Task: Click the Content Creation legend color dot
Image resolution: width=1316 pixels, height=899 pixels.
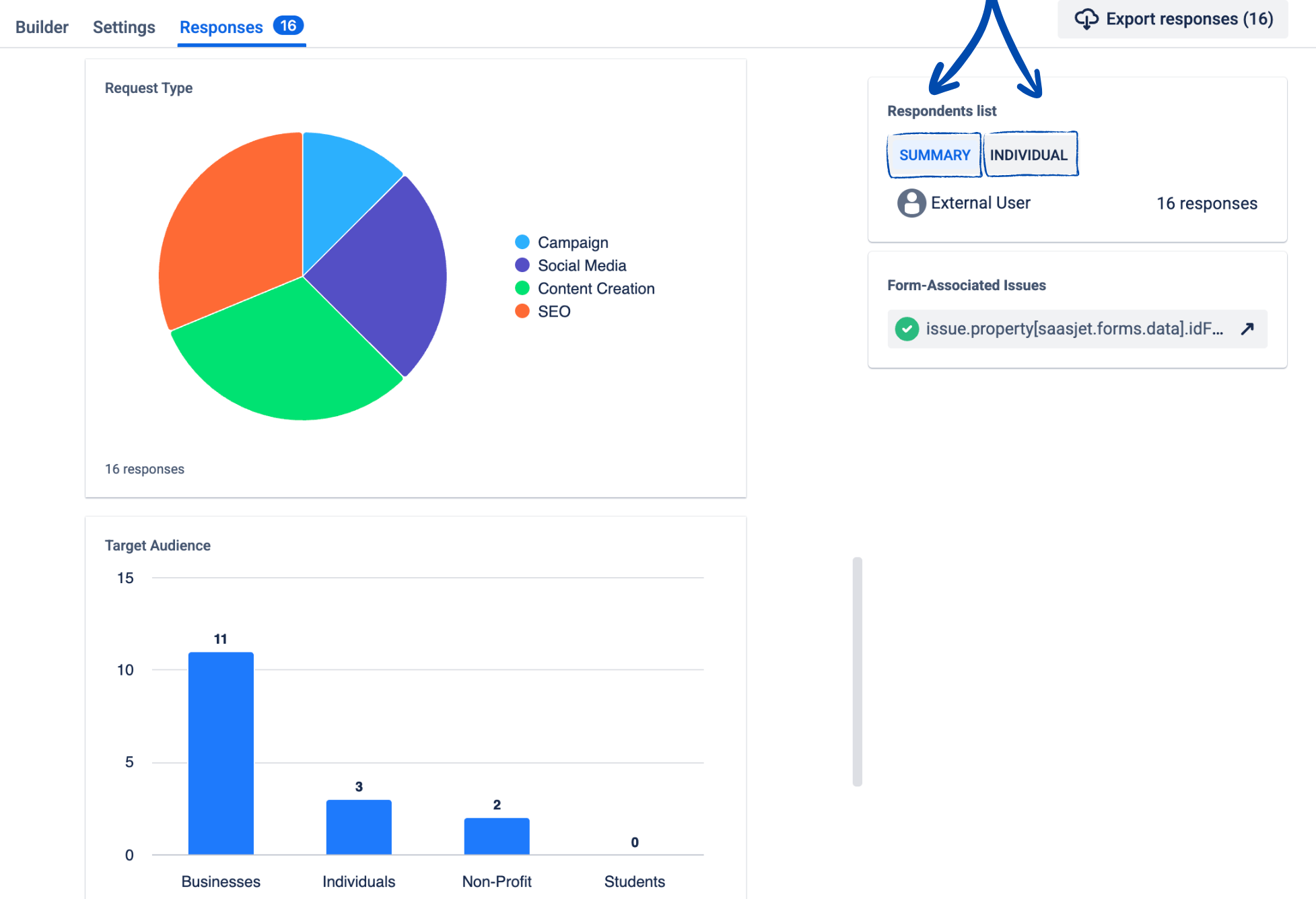Action: (x=522, y=288)
